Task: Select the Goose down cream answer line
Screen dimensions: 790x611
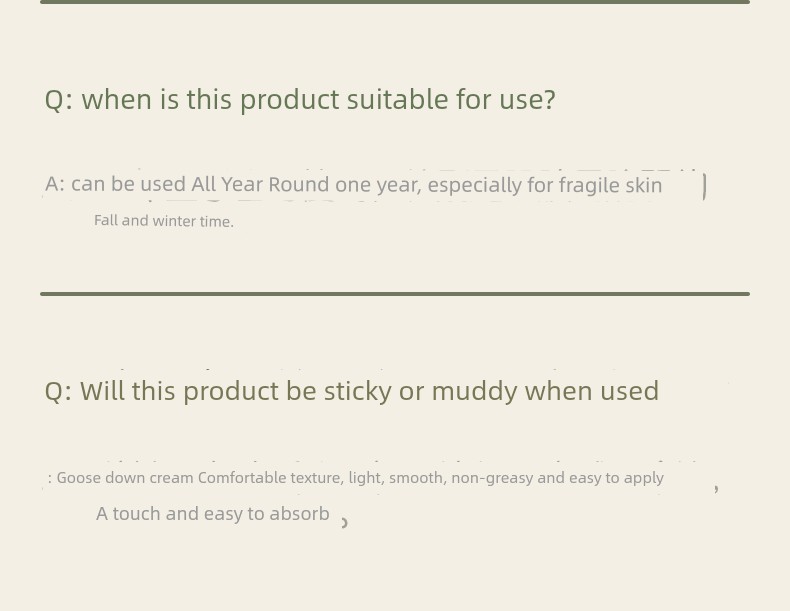Action: click(x=356, y=478)
